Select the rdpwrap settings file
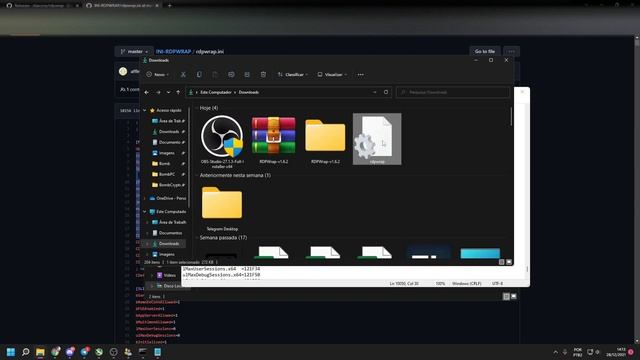The width and height of the screenshot is (640, 360). pos(377,139)
